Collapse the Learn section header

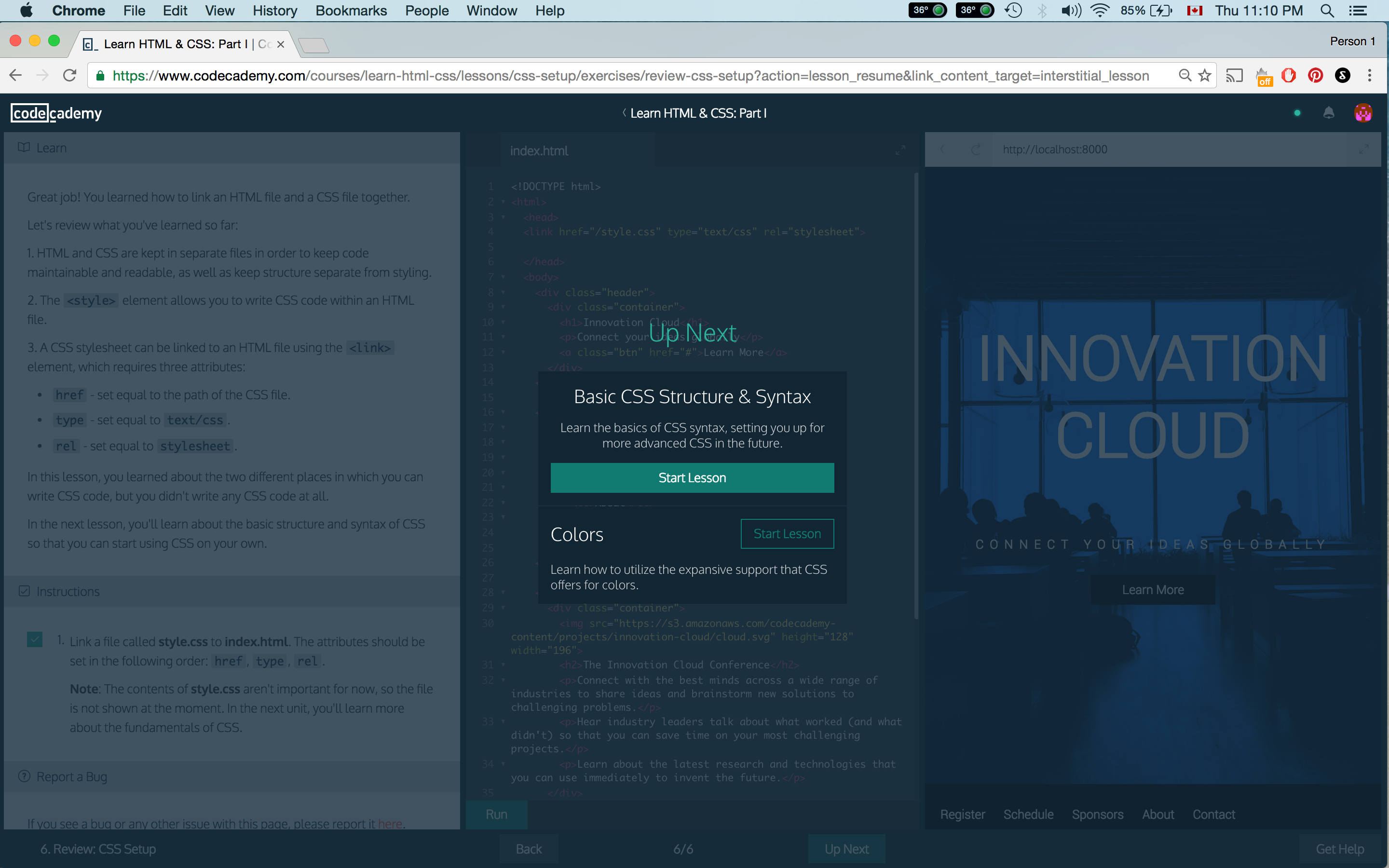coord(52,148)
